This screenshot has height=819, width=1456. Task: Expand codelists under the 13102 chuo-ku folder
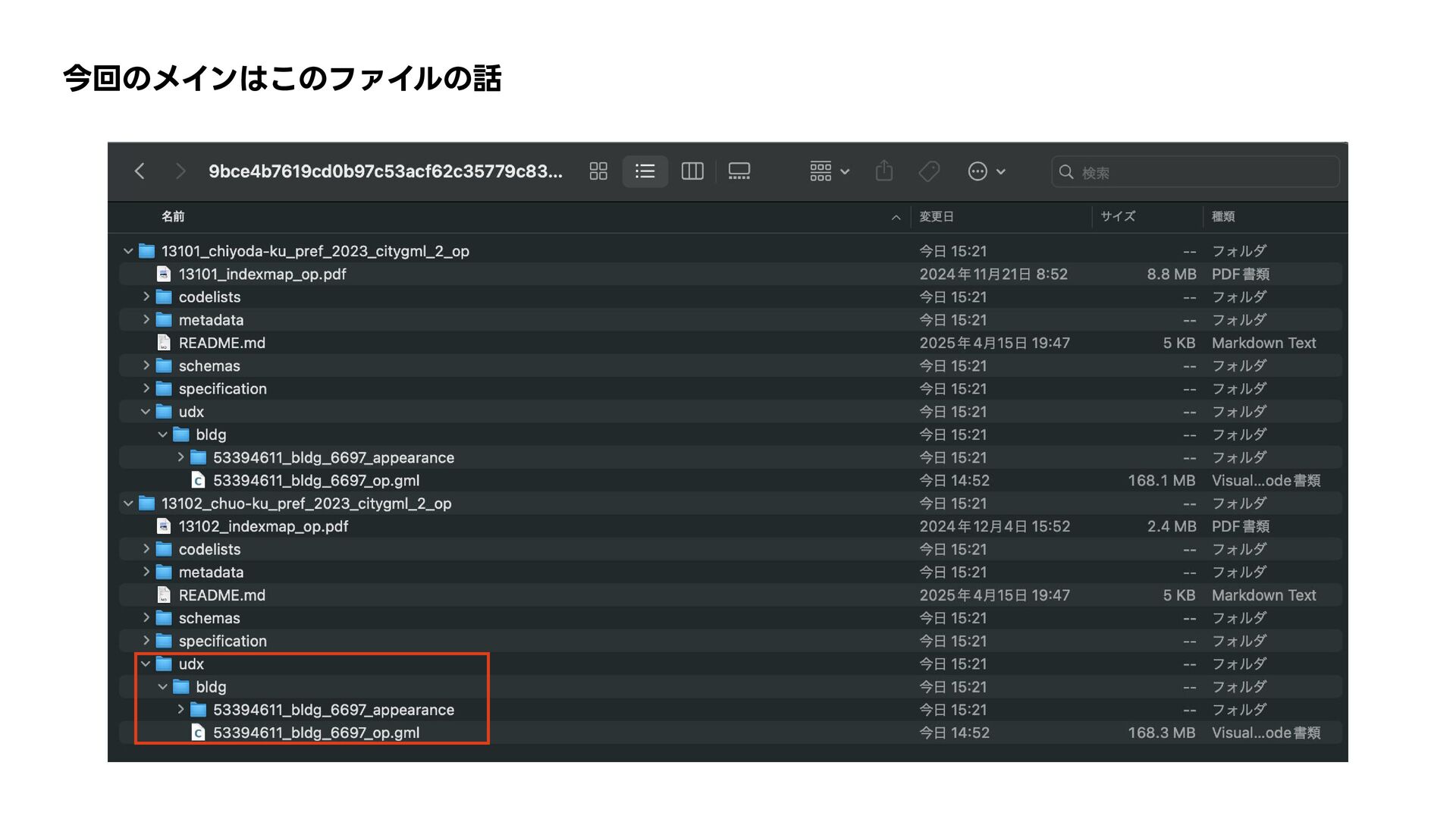pos(146,549)
